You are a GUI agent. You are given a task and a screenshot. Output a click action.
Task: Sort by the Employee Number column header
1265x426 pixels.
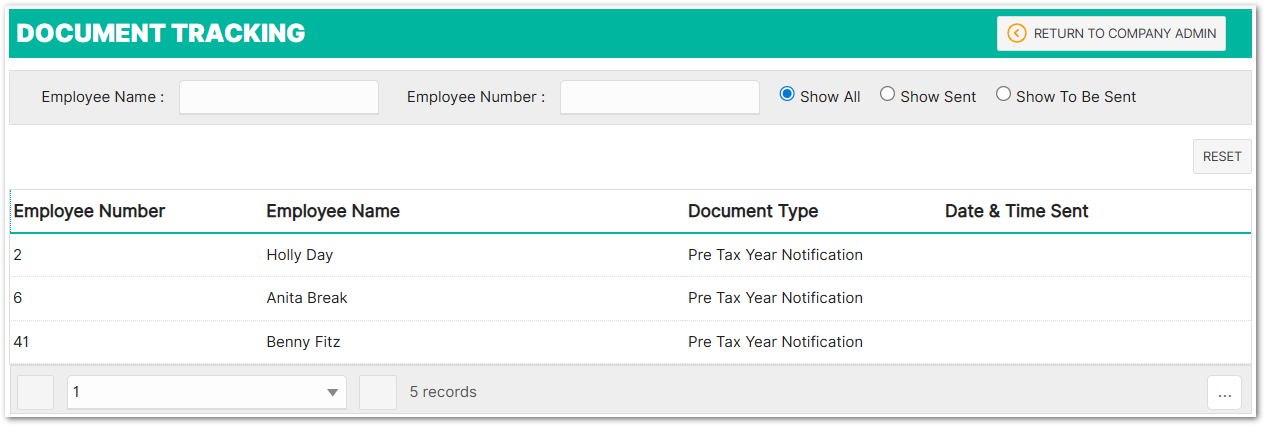(89, 211)
